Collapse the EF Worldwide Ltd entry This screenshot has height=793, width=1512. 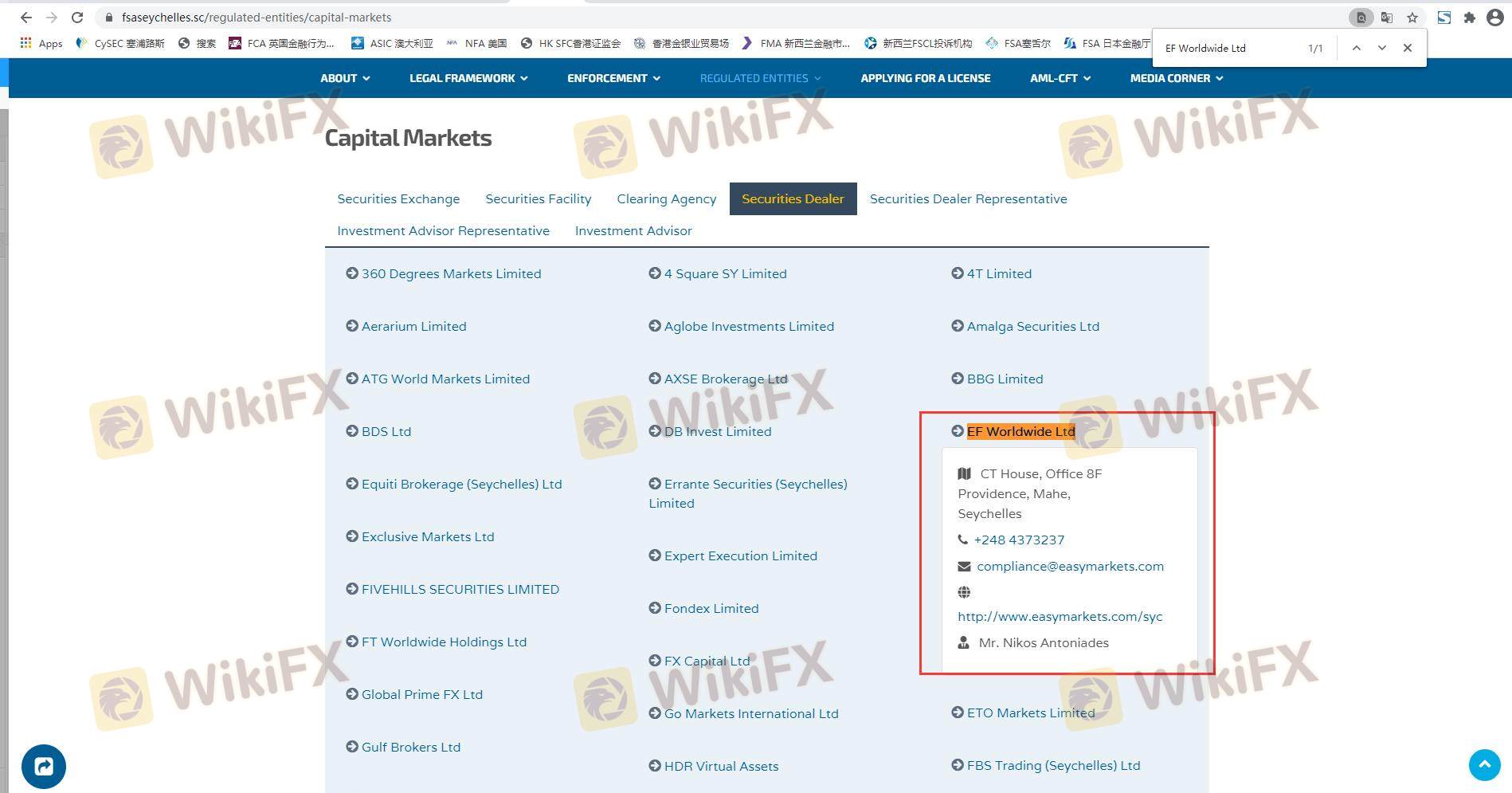tap(1020, 431)
